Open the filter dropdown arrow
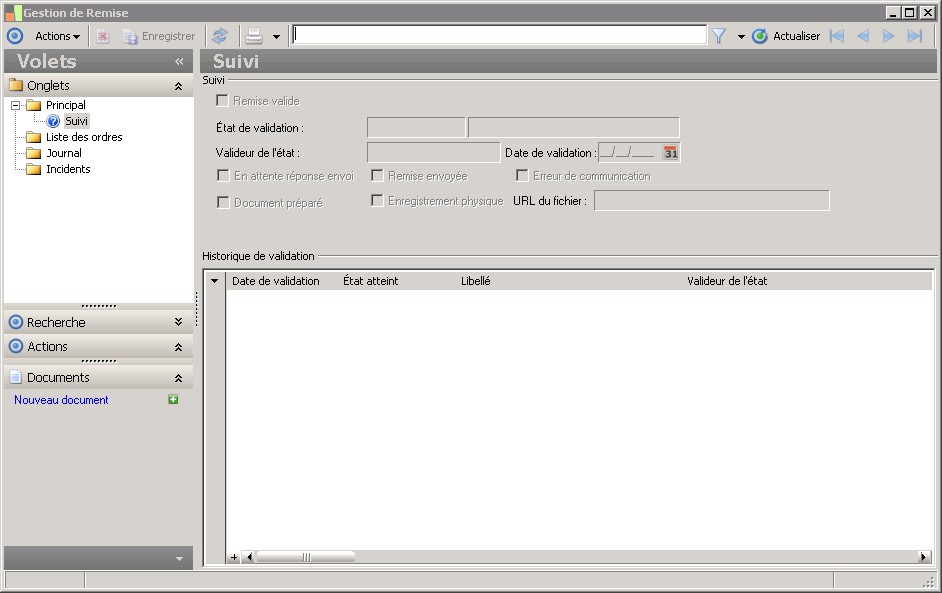This screenshot has width=942, height=593. click(x=741, y=37)
